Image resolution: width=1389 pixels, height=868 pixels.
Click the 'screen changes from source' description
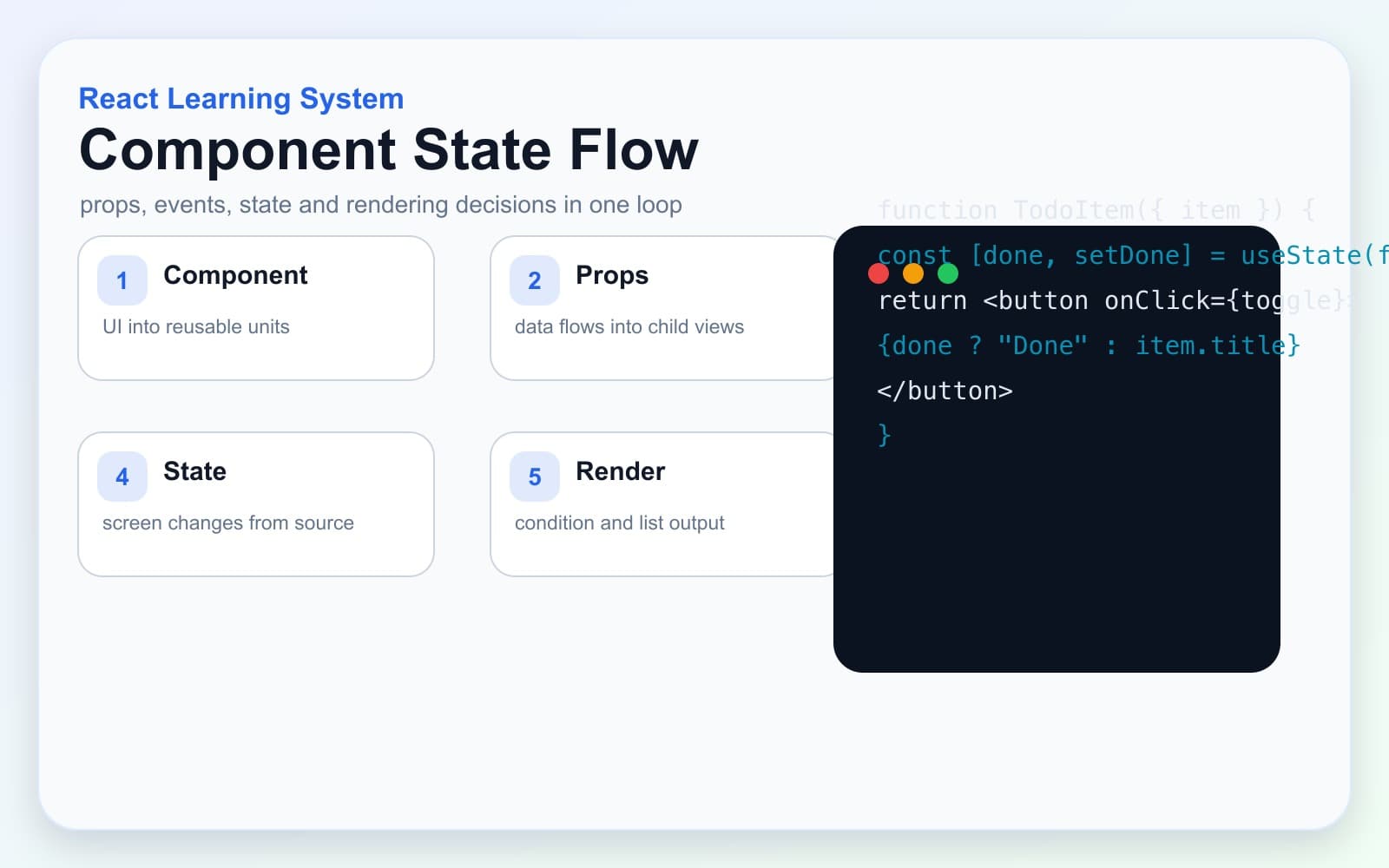pos(228,523)
